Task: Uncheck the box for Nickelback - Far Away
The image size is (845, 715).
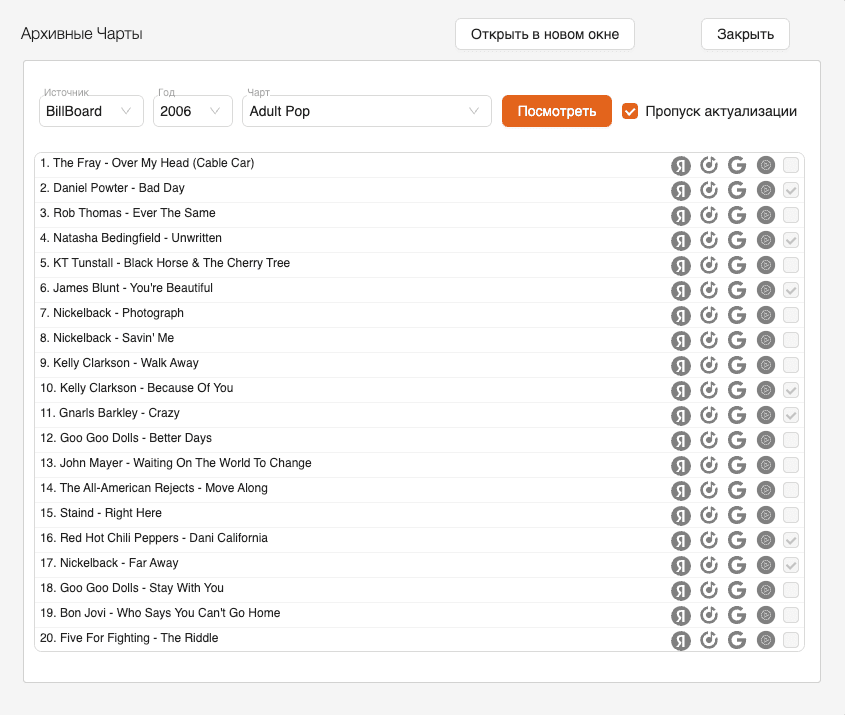Action: tap(791, 565)
